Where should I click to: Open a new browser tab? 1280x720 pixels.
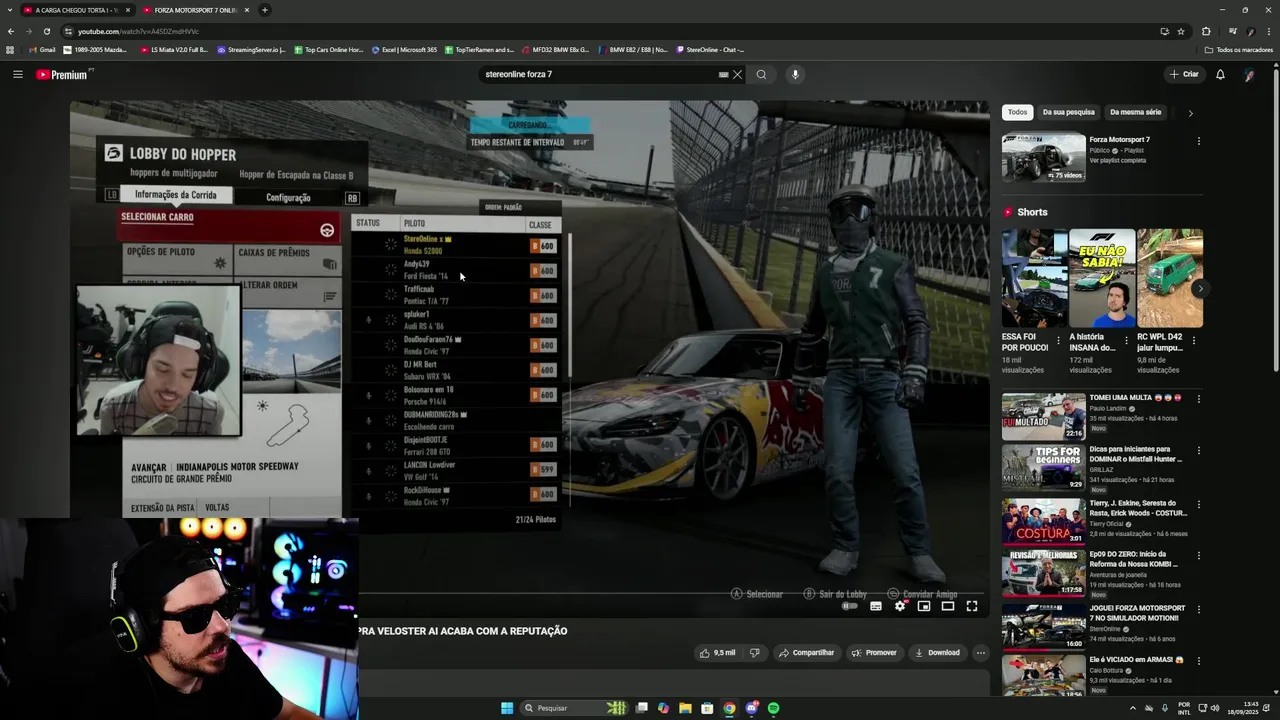coord(265,10)
